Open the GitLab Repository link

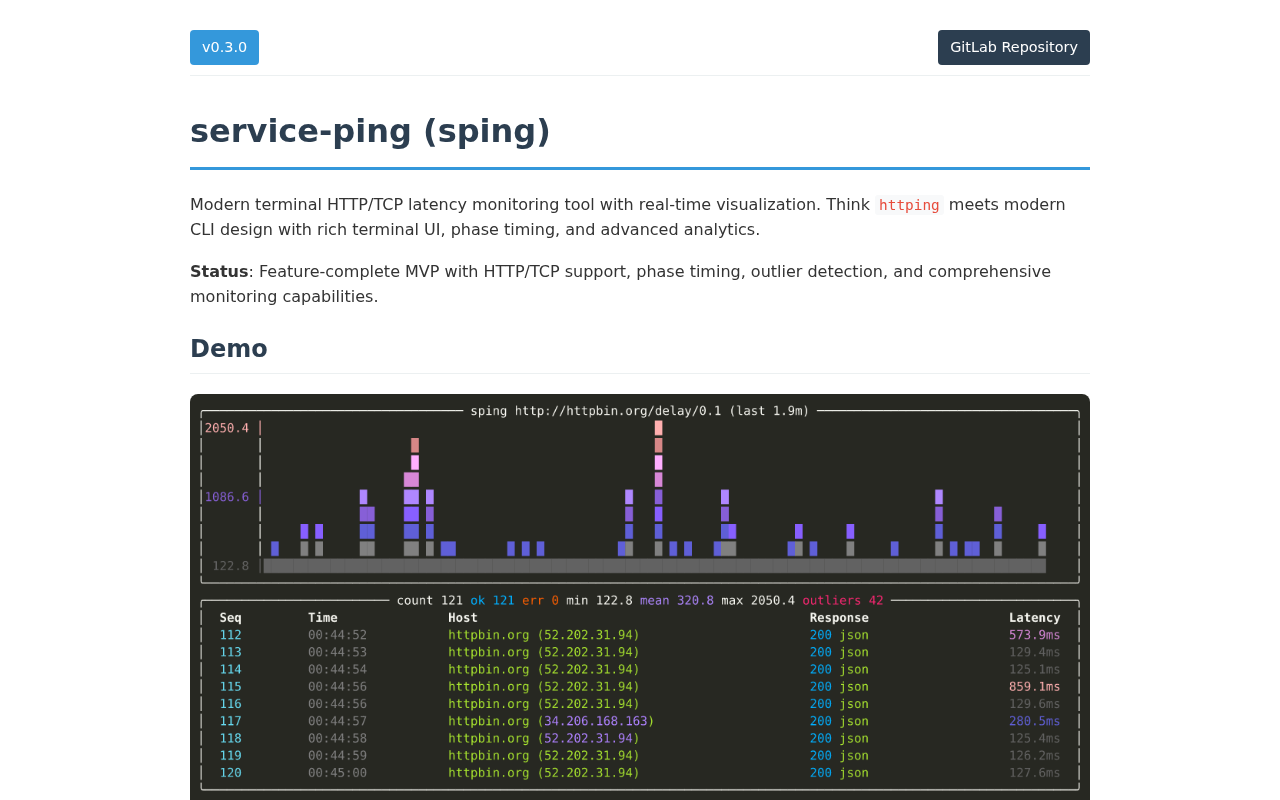pyautogui.click(x=1013, y=46)
